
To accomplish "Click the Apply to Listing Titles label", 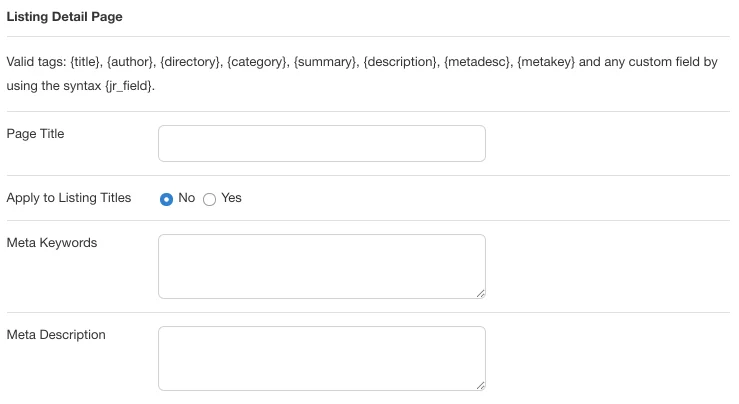I will 68,198.
